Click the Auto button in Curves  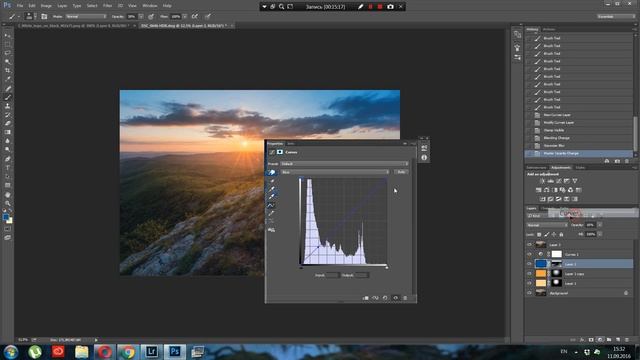[x=401, y=172]
